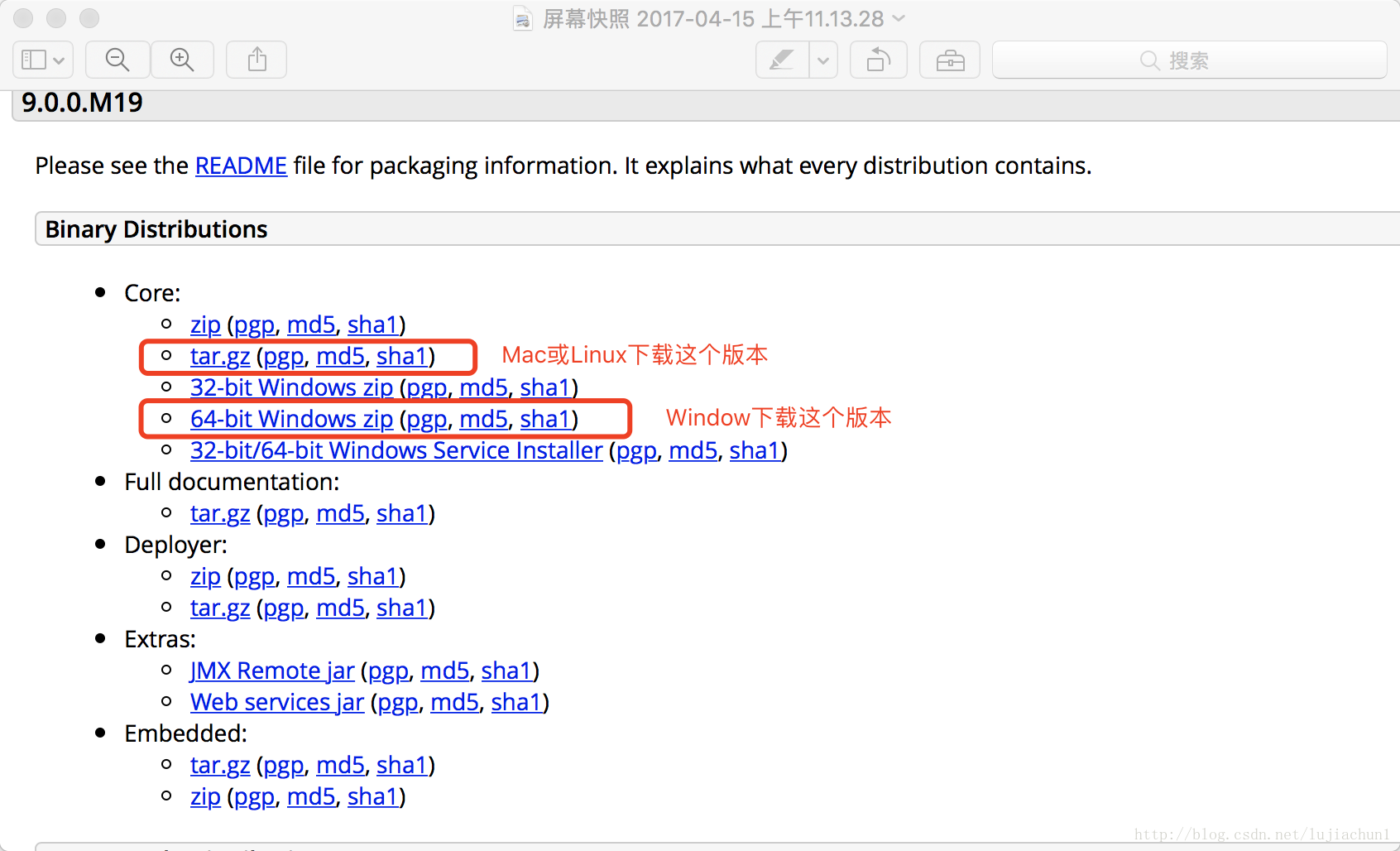
Task: Click the 'Full documentation:' list label
Action: point(232,482)
